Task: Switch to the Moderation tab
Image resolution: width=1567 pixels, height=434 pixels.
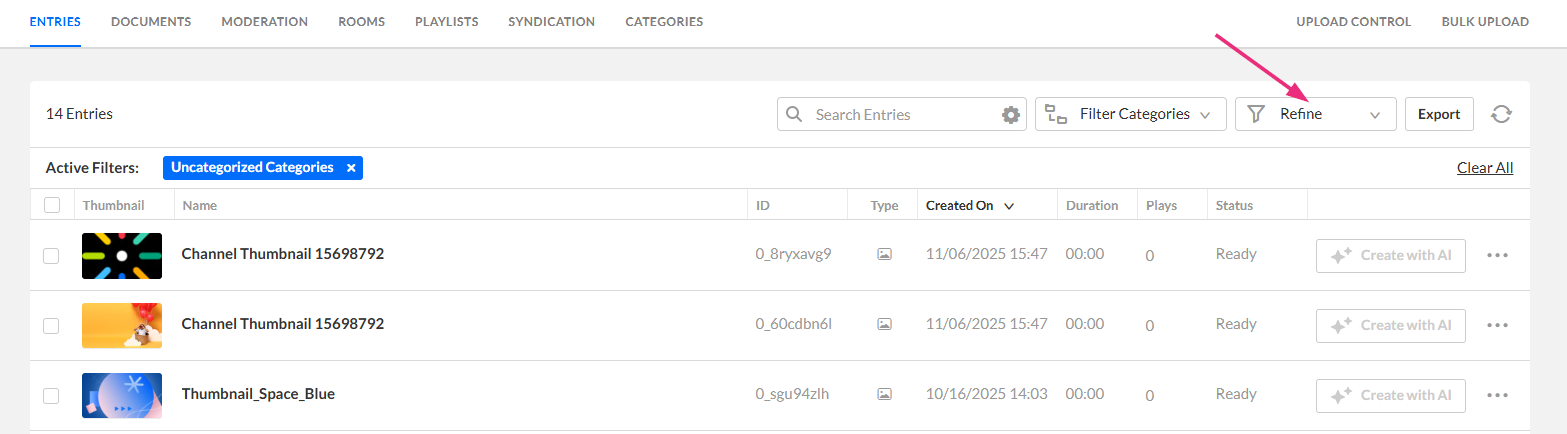Action: coord(264,21)
